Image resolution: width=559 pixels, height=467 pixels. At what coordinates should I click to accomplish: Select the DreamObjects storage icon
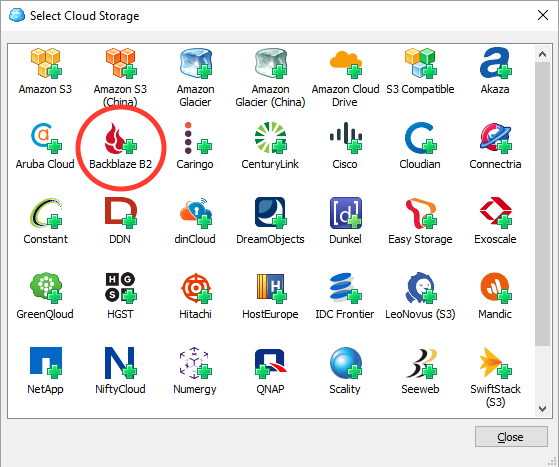click(x=271, y=213)
